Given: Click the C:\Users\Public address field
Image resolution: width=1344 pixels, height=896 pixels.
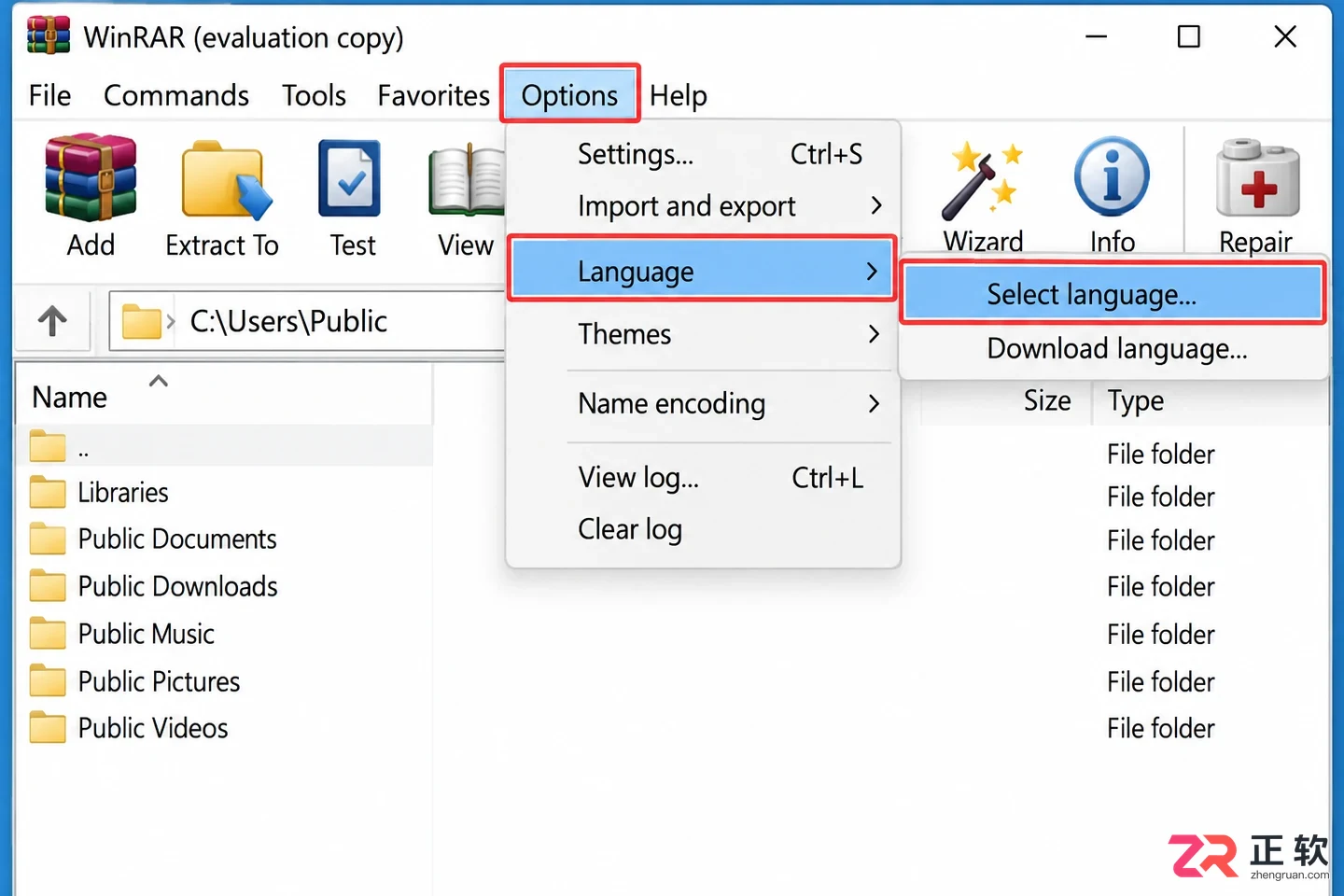Looking at the screenshot, I should pyautogui.click(x=308, y=321).
